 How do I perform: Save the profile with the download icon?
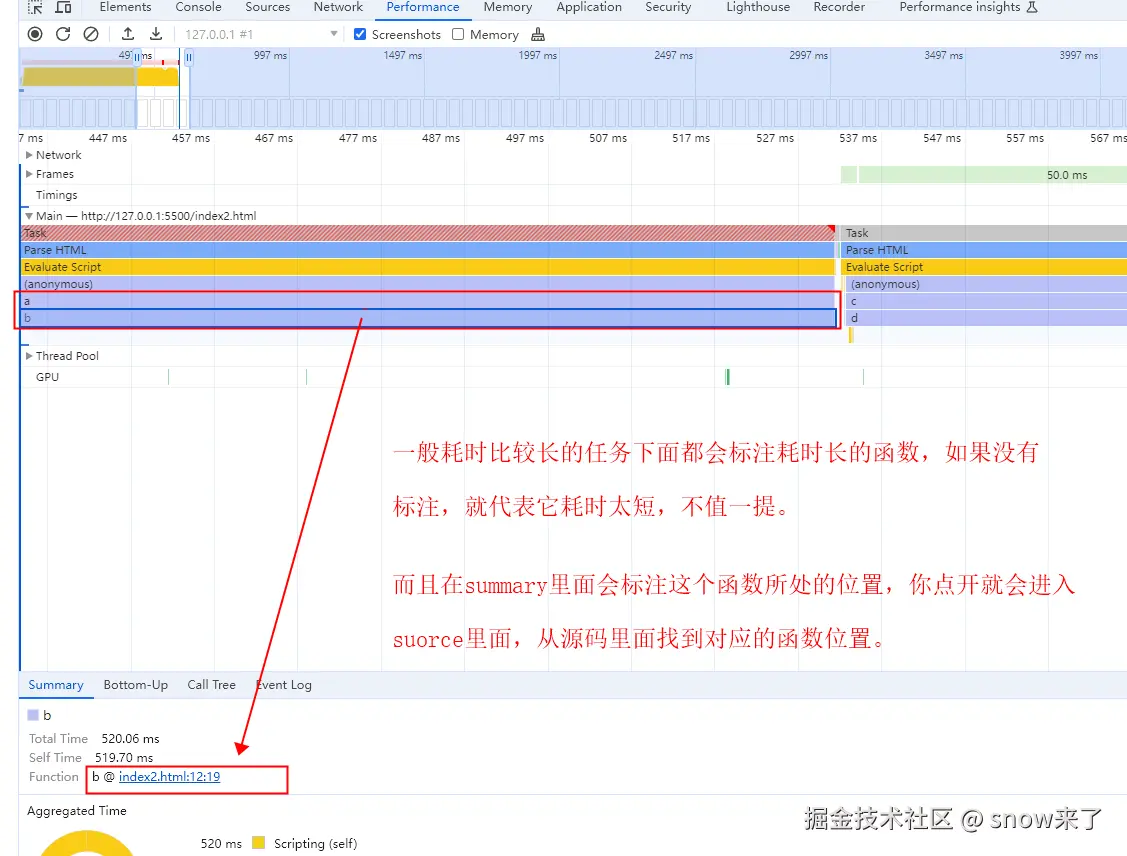click(155, 34)
